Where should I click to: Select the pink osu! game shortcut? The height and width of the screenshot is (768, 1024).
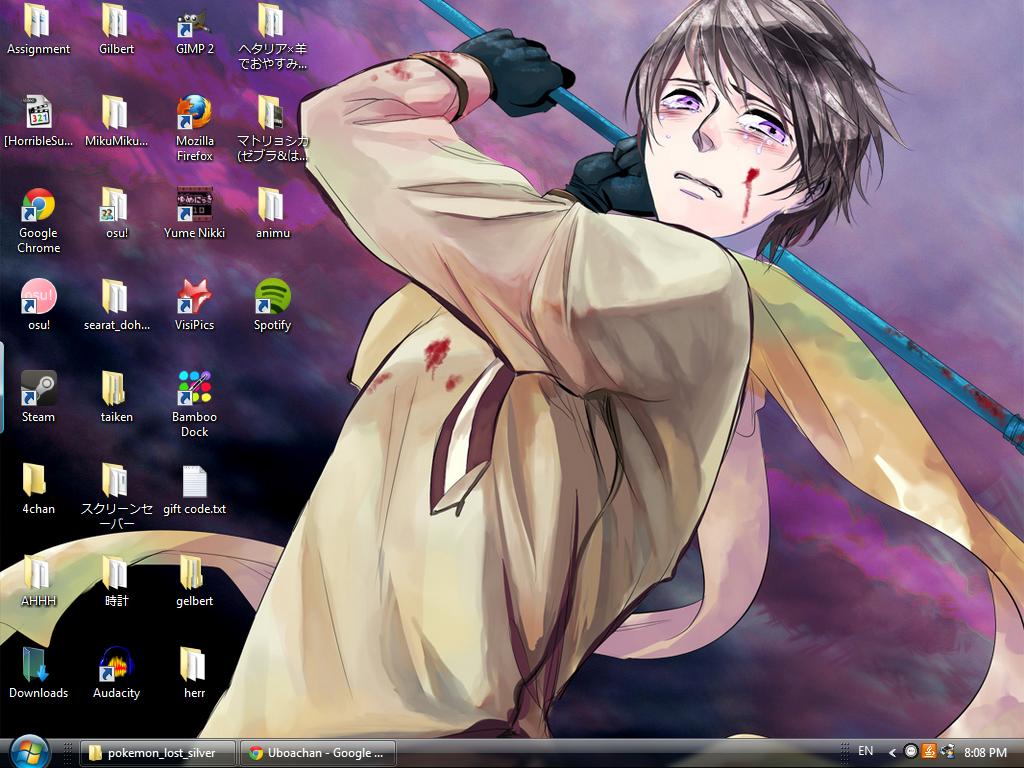point(39,305)
